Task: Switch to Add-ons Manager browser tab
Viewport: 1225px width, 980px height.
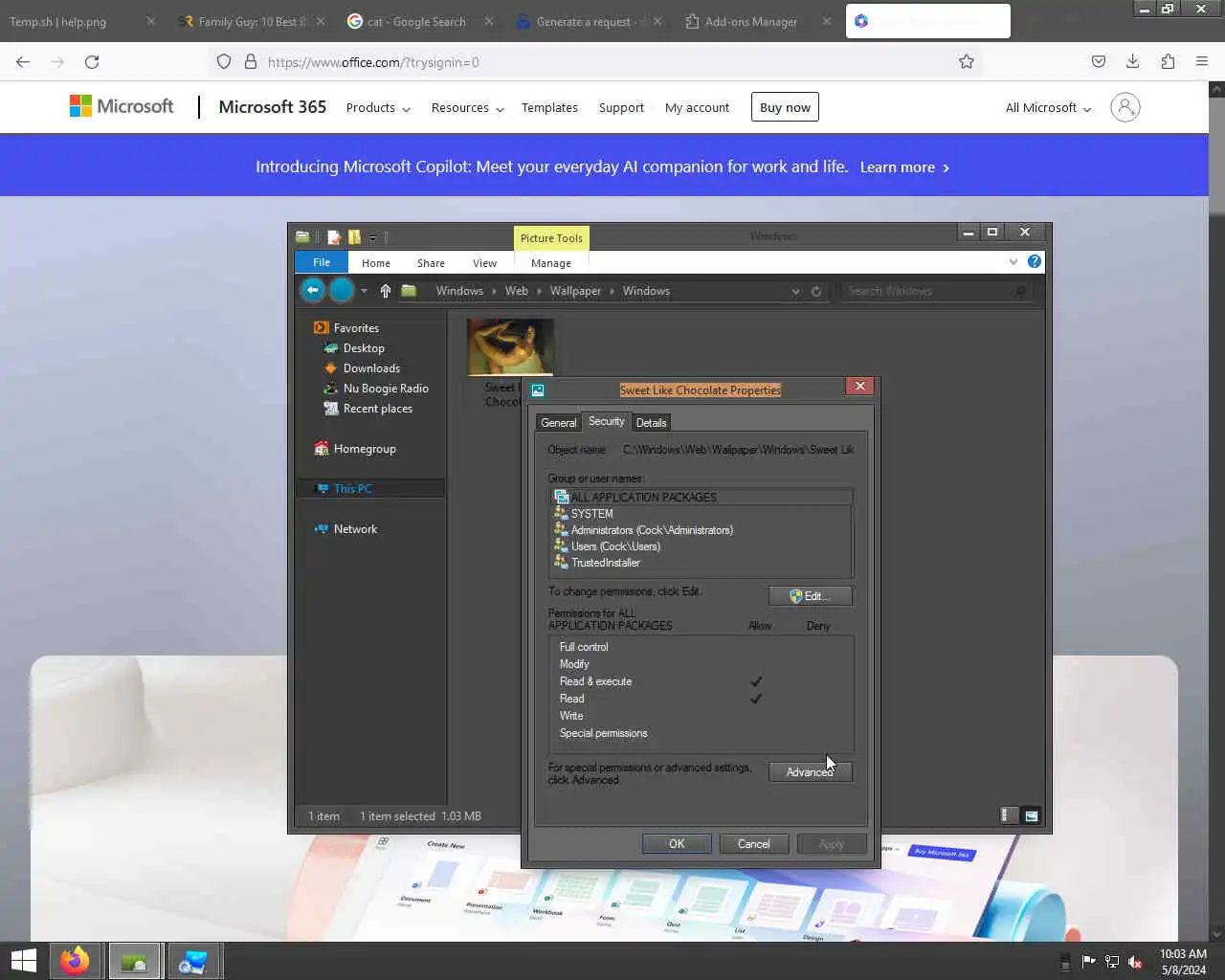Action: coord(752,21)
